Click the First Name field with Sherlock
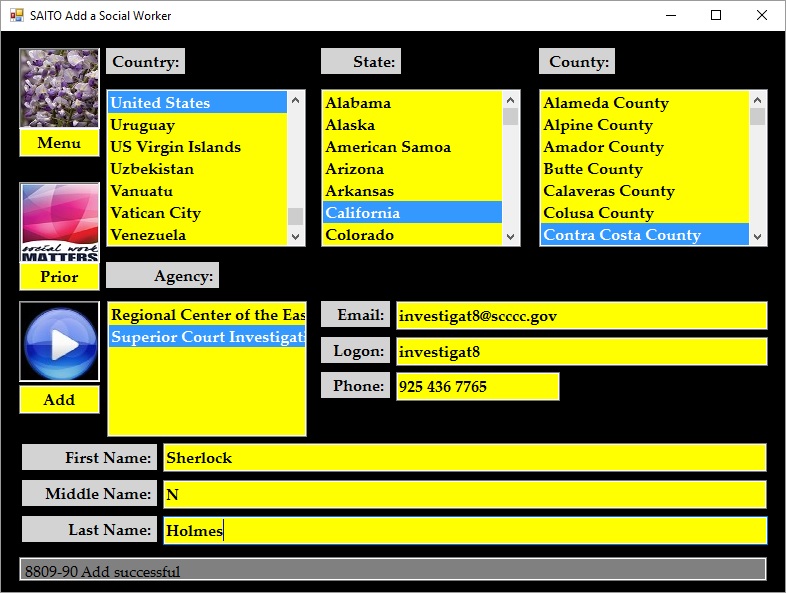This screenshot has width=786, height=593. click(464, 458)
